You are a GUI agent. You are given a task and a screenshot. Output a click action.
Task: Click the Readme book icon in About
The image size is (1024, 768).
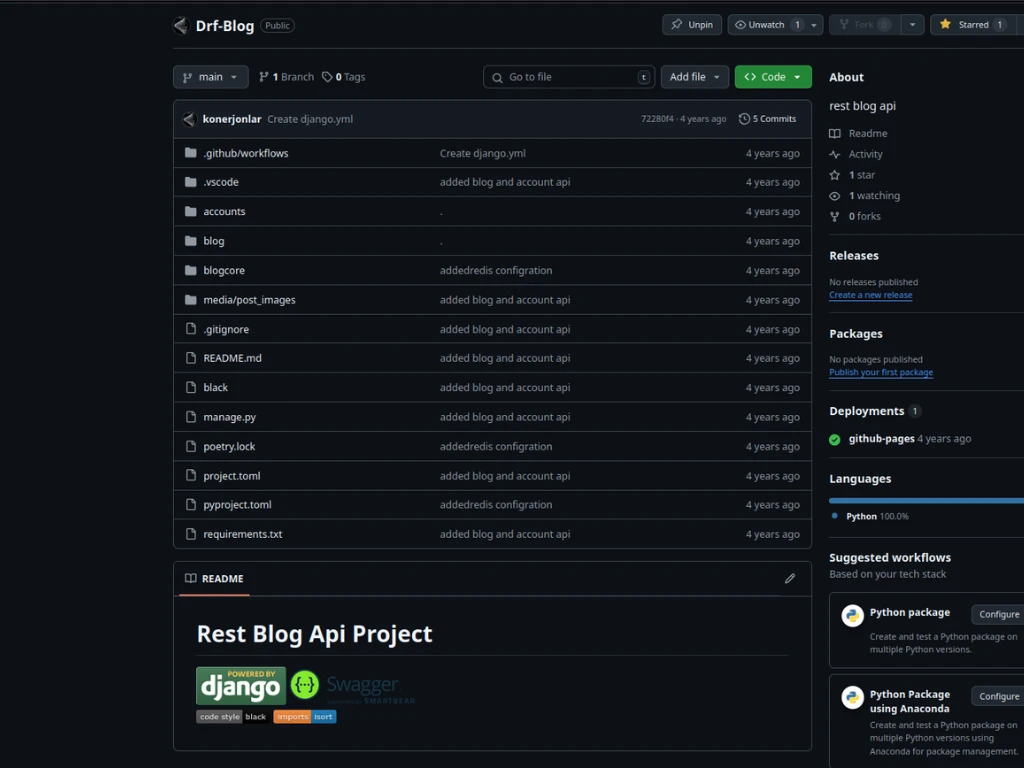click(836, 133)
